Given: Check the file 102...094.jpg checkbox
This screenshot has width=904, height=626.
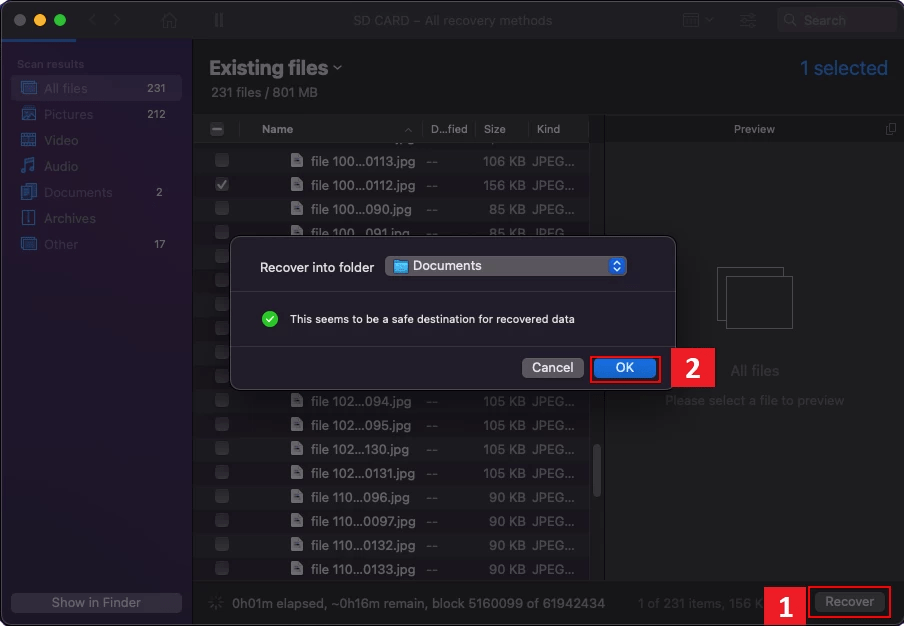Looking at the screenshot, I should point(222,401).
